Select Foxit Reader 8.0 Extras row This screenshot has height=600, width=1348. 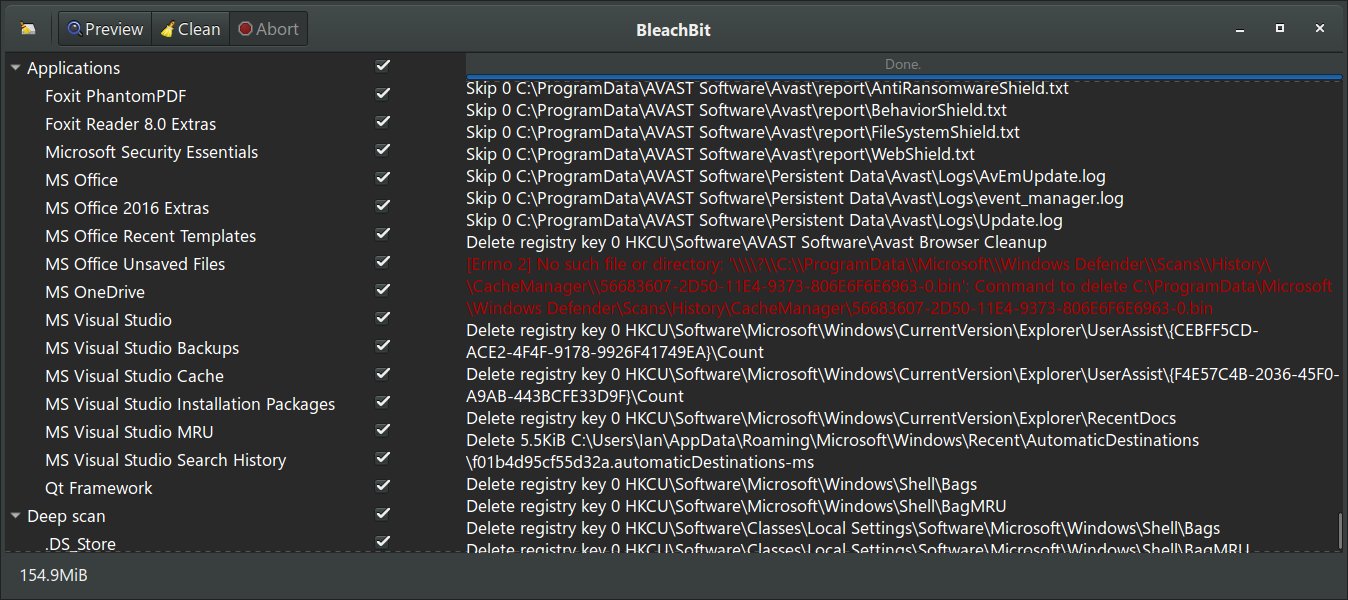coord(130,124)
